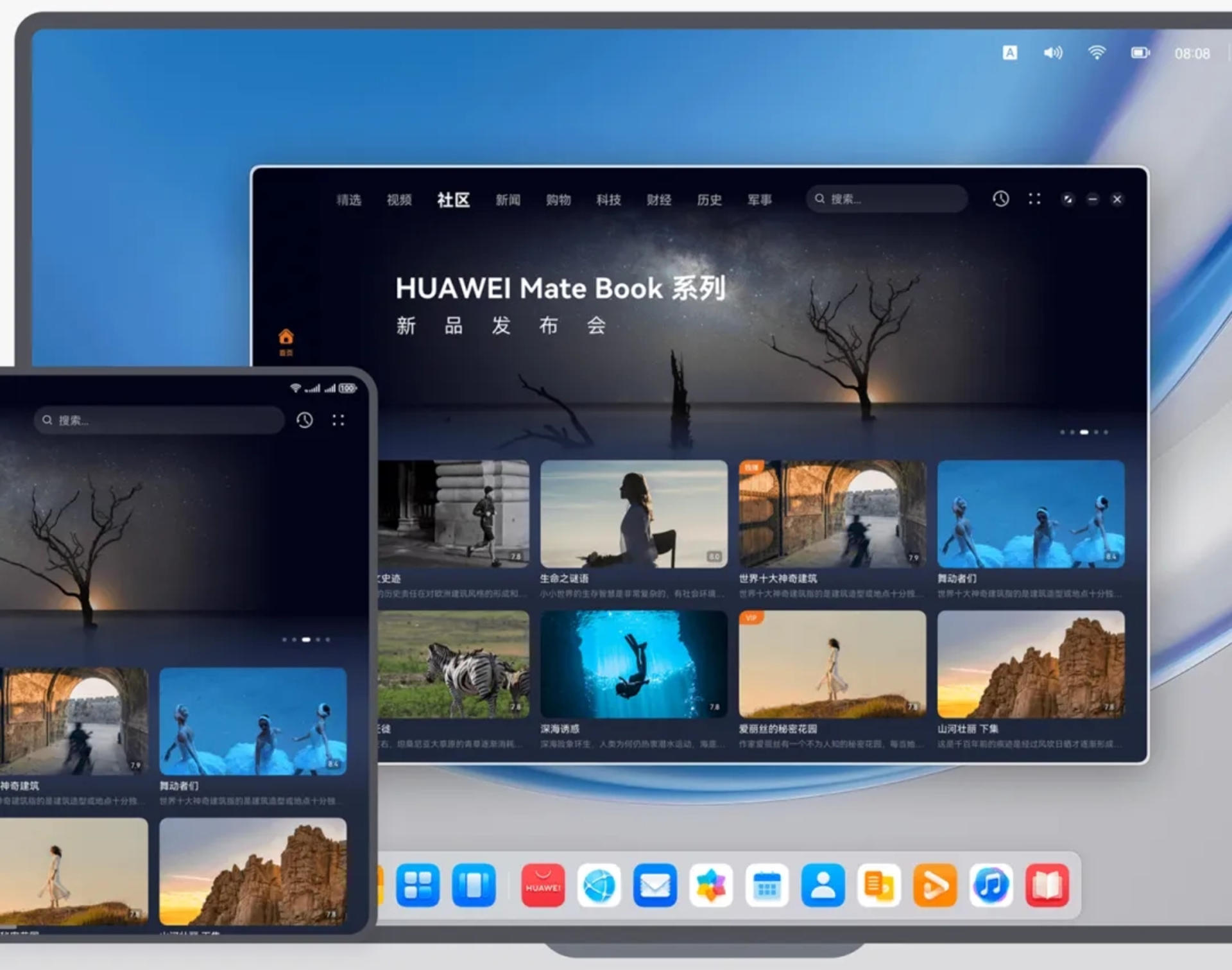Screen dimensions: 1232x970
Task: Switch to the 社区 tab
Action: [453, 200]
